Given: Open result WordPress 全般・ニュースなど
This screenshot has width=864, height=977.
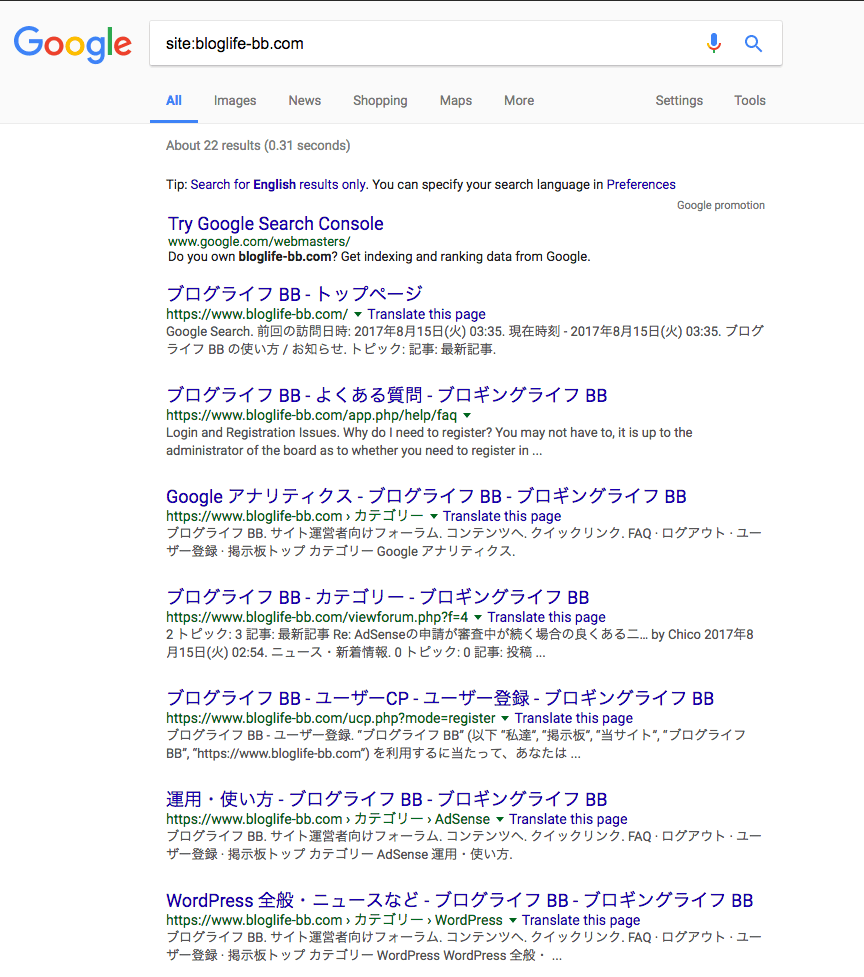Looking at the screenshot, I should pyautogui.click(x=460, y=900).
